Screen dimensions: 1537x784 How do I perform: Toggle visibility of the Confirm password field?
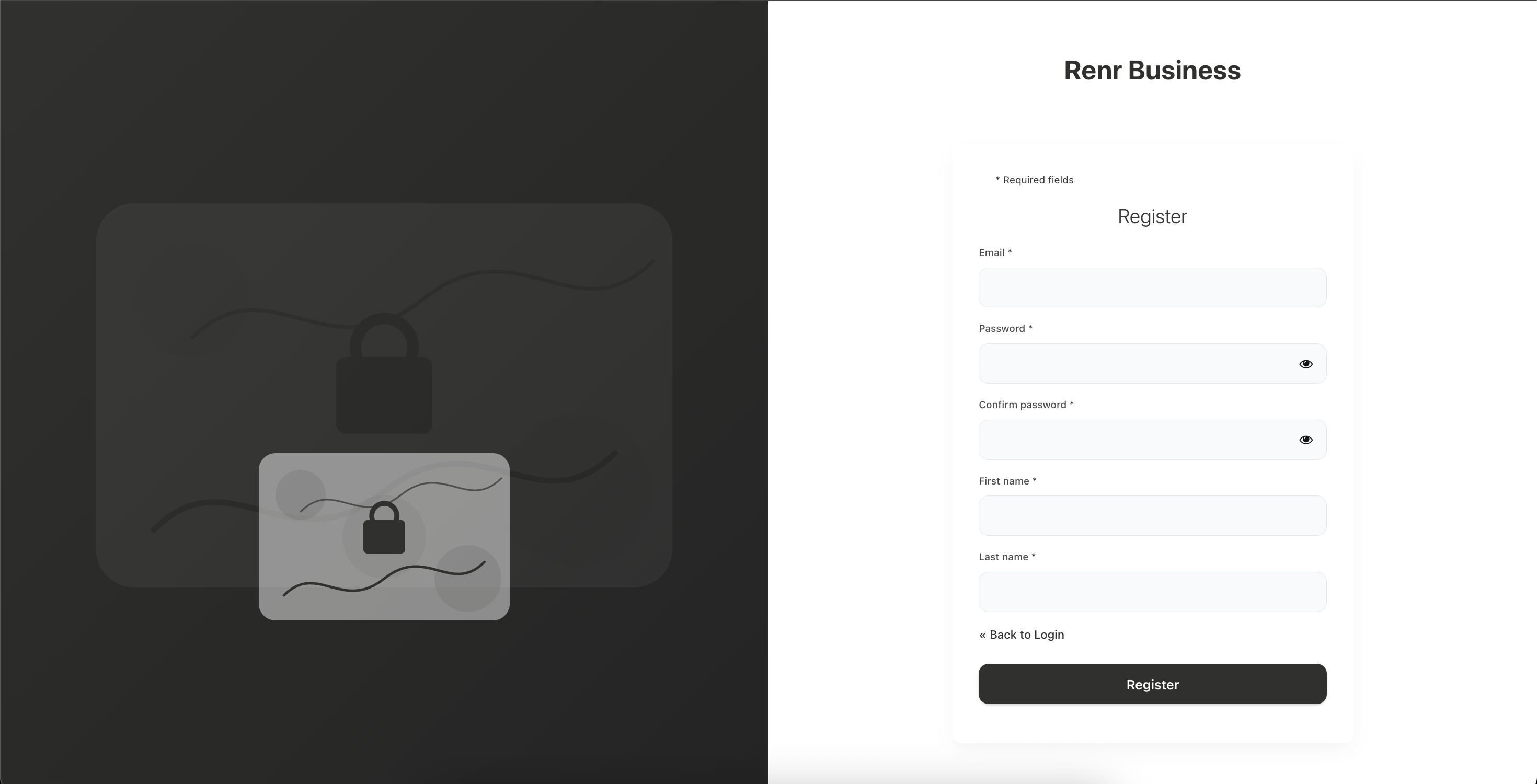point(1305,440)
